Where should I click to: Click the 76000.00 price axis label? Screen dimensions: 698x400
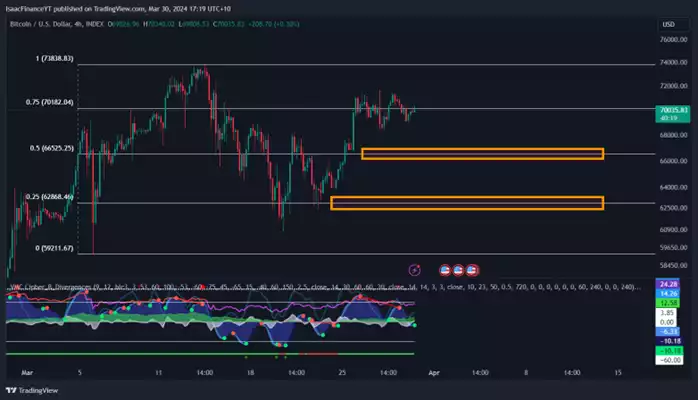[674, 40]
